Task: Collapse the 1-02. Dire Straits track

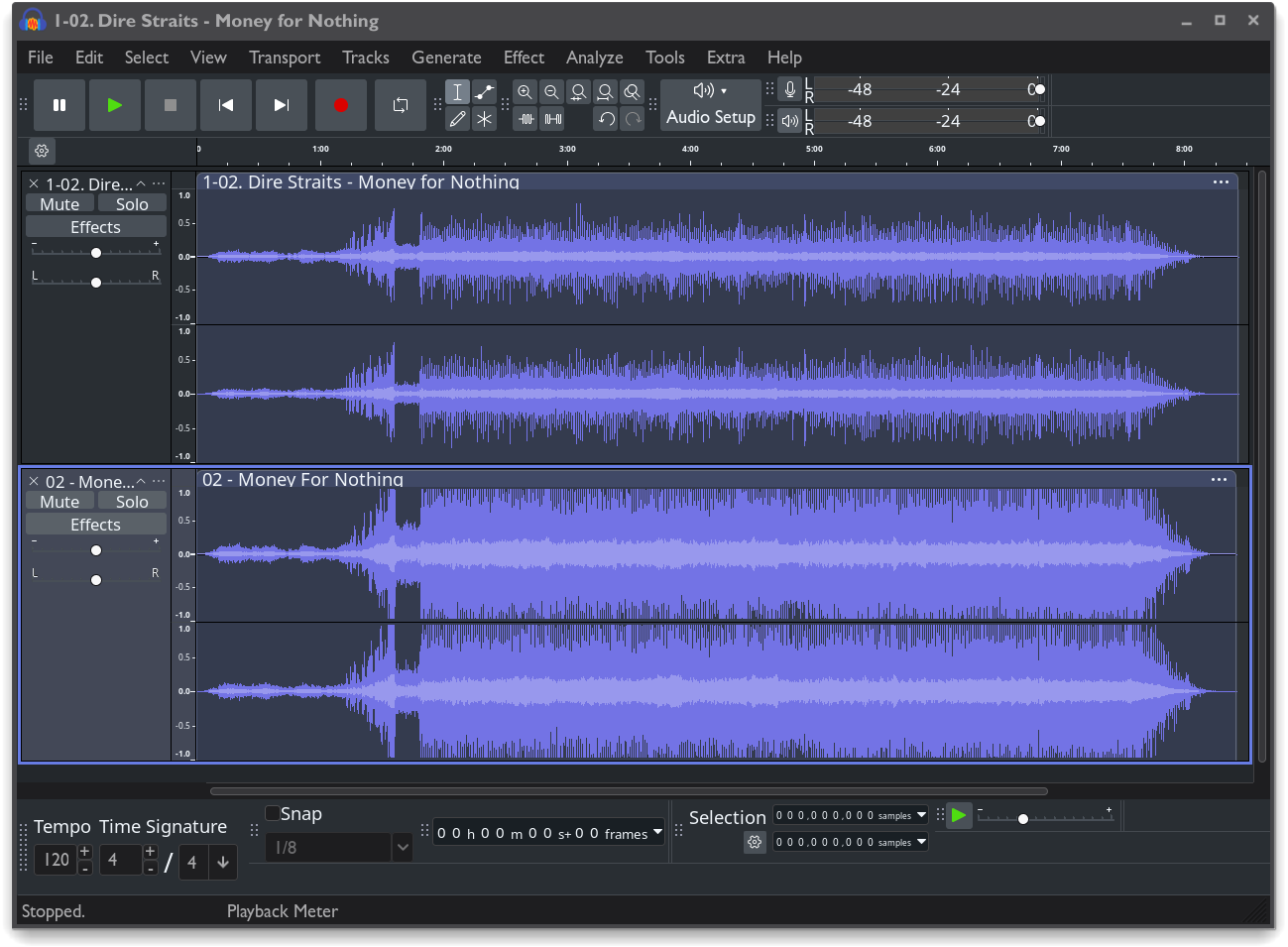Action: point(141,184)
